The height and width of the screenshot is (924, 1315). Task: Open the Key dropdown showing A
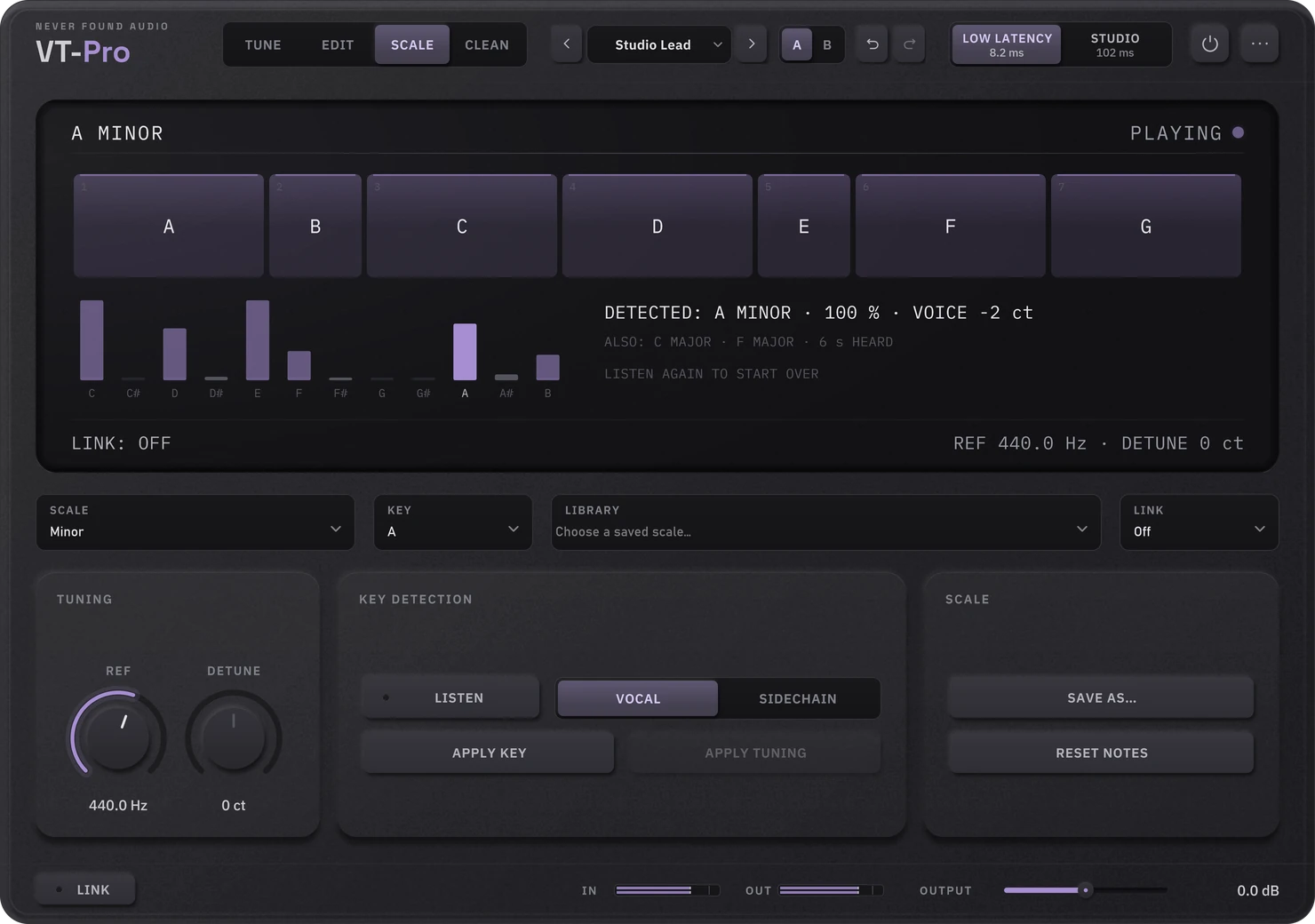click(x=453, y=522)
